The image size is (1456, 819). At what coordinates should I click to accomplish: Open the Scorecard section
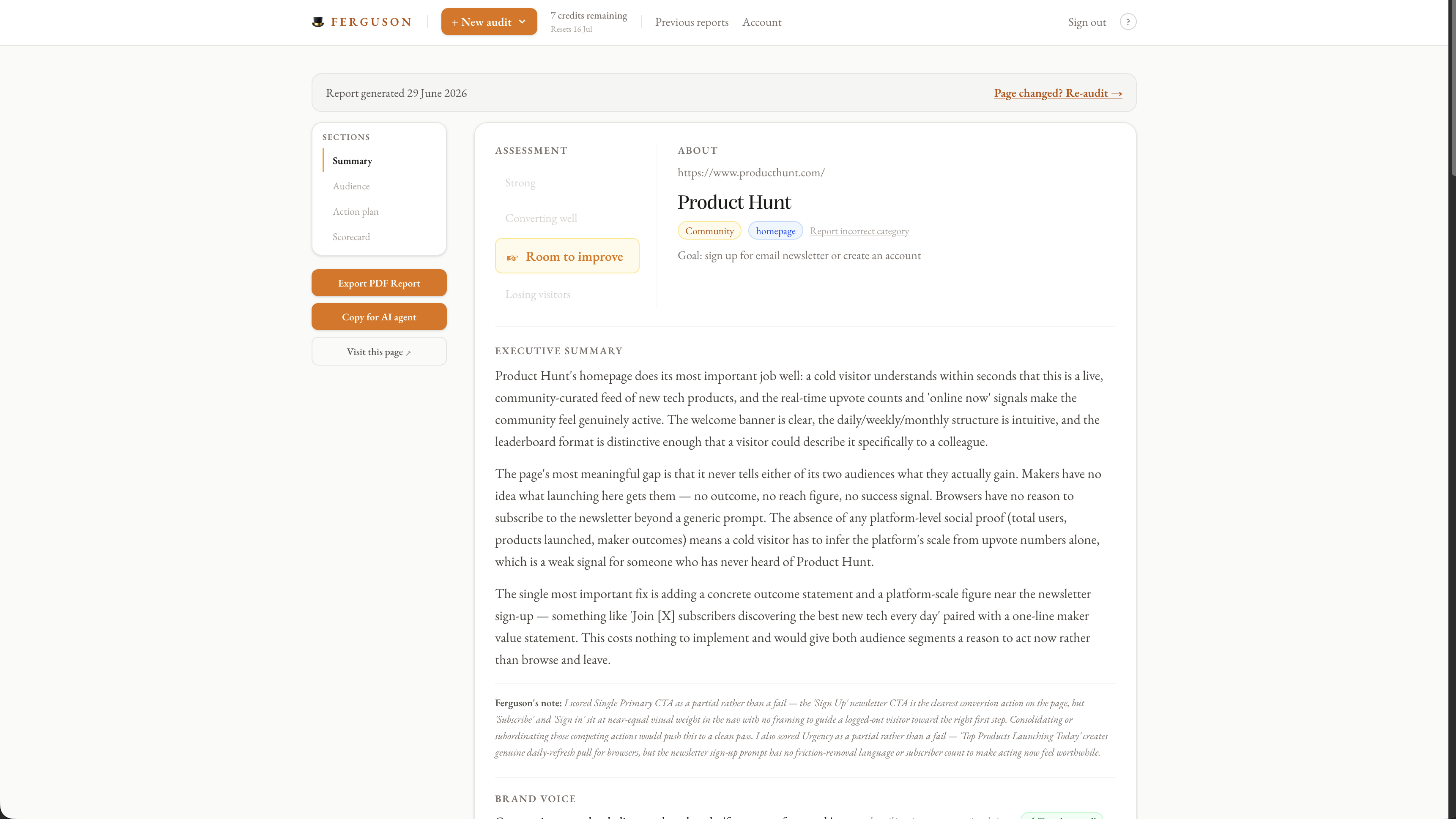click(x=351, y=237)
